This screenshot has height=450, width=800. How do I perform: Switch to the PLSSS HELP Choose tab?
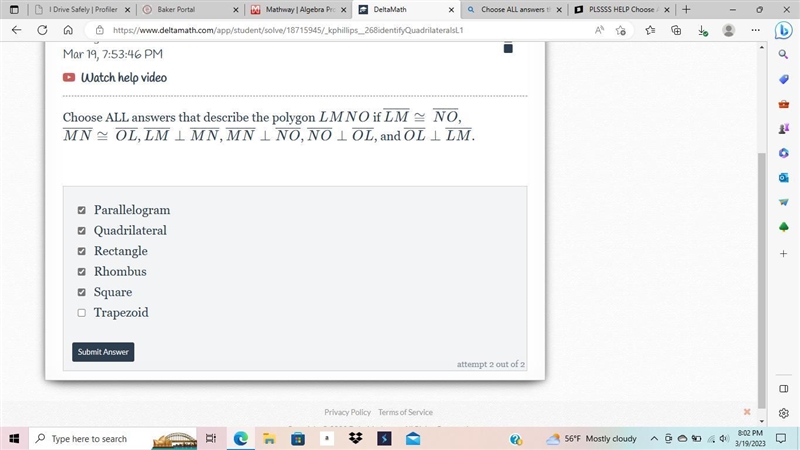(x=621, y=10)
